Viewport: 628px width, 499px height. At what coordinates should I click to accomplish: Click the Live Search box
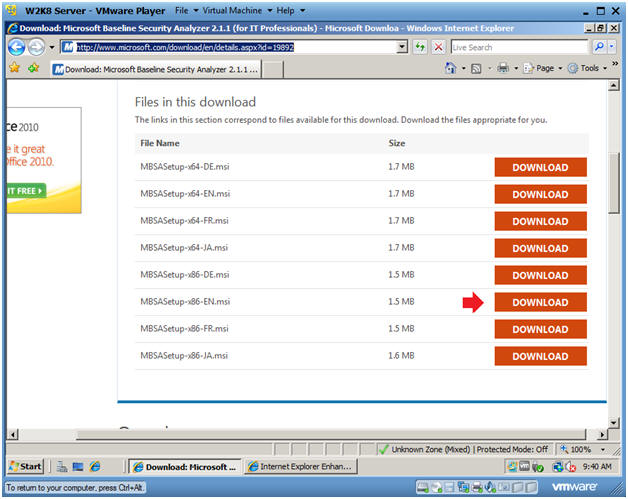coord(519,47)
